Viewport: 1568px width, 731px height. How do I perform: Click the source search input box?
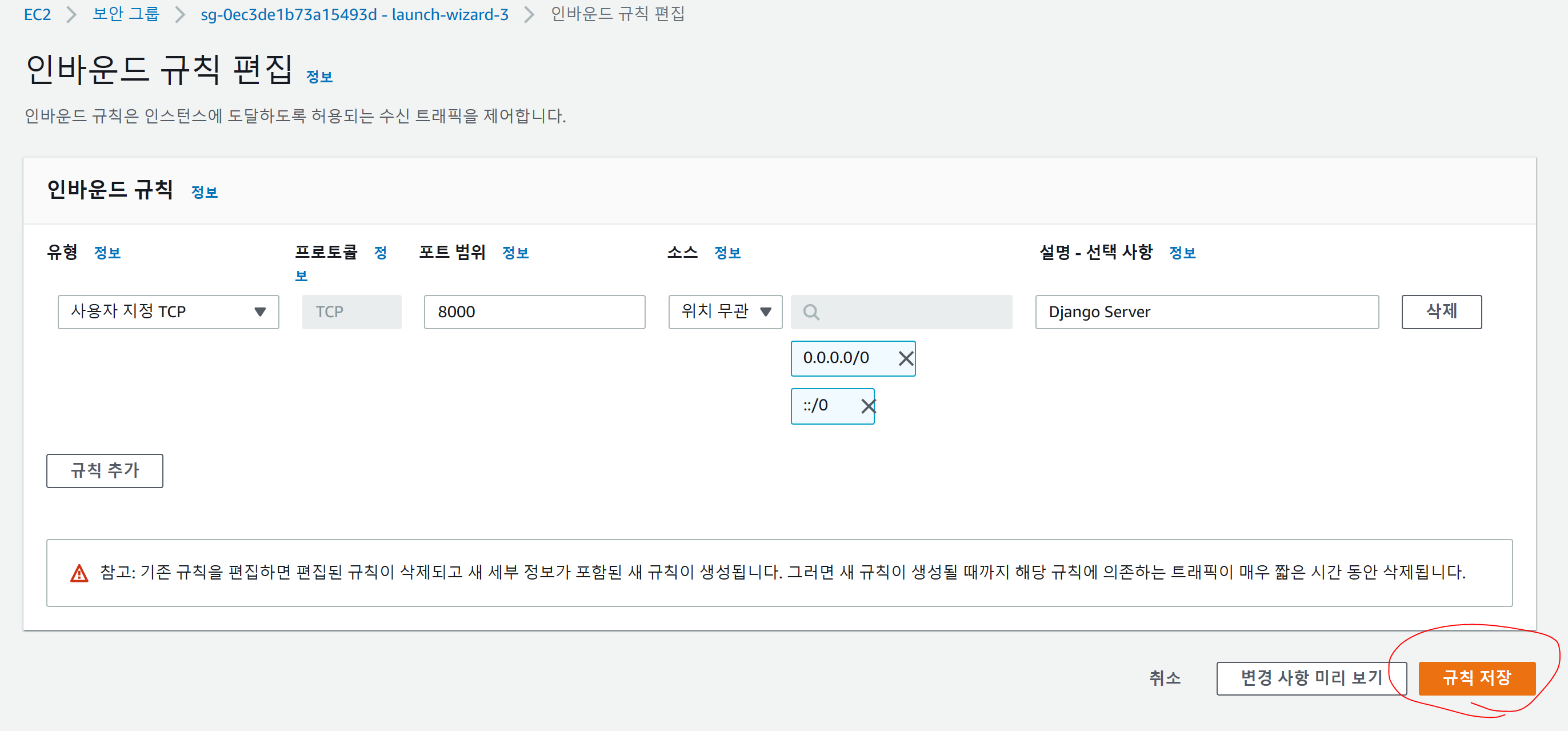click(913, 312)
